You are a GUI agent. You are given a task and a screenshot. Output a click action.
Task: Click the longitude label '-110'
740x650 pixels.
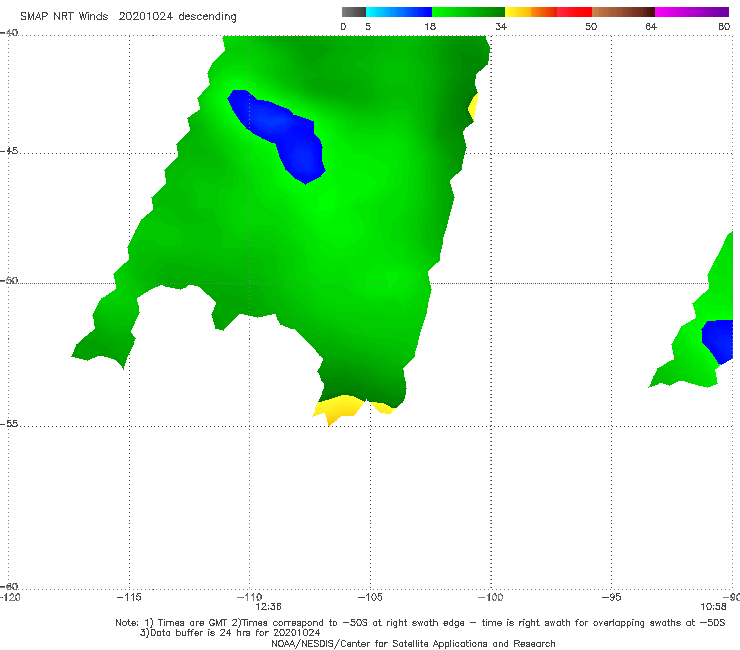(x=249, y=597)
